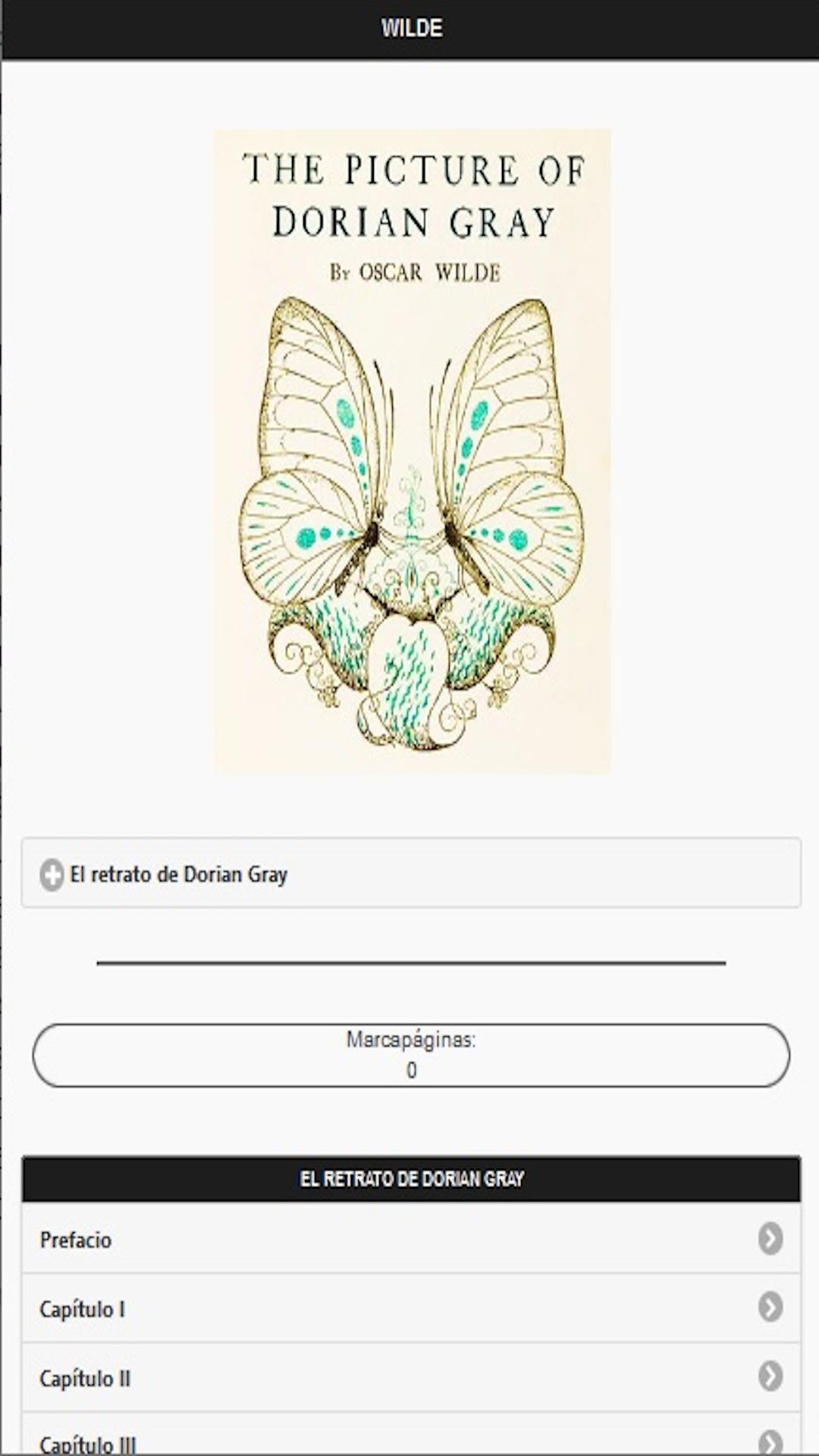
Task: Expand the El retrato de Dorian Gray collapsible section
Action: tap(411, 873)
